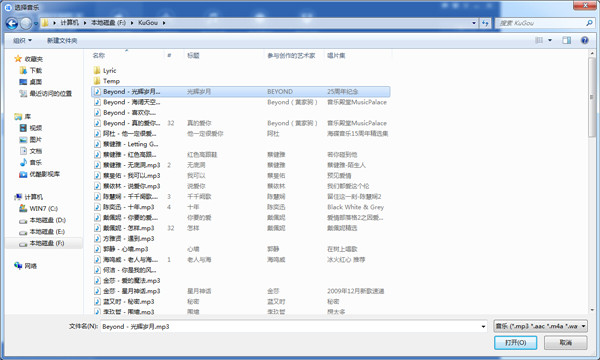Click the 本地磁盘 (E:) drive icon

(23, 232)
